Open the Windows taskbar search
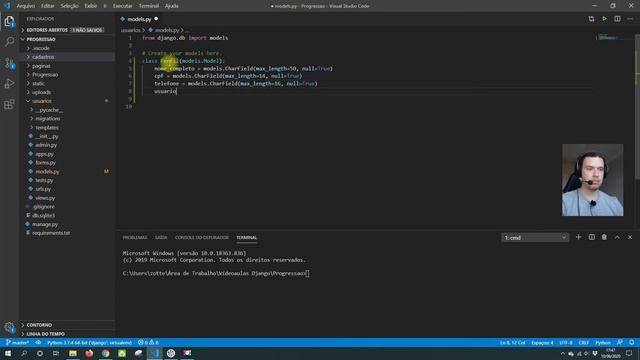 [24, 353]
